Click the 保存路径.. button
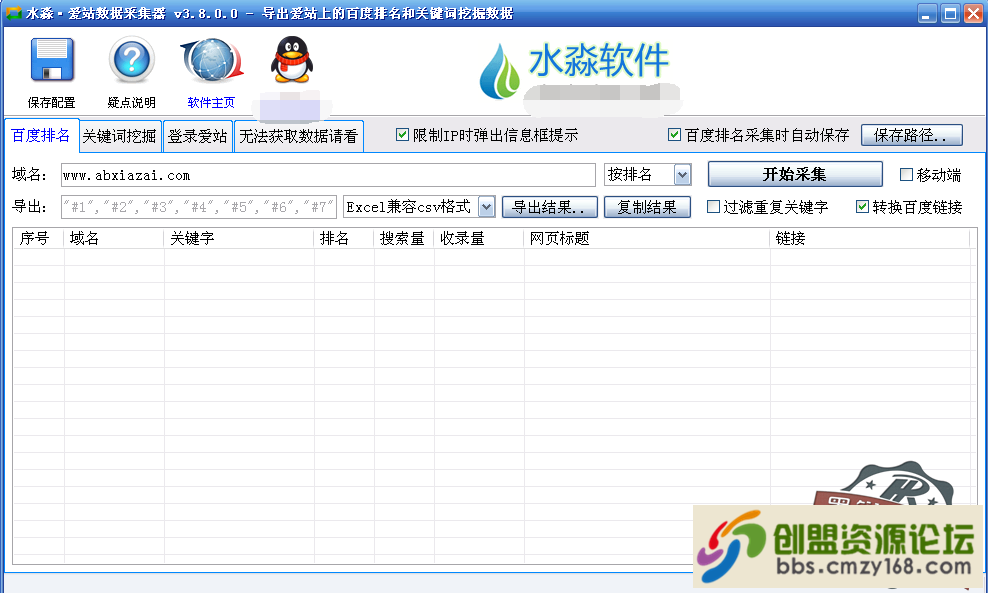The width and height of the screenshot is (988, 593). click(x=911, y=135)
